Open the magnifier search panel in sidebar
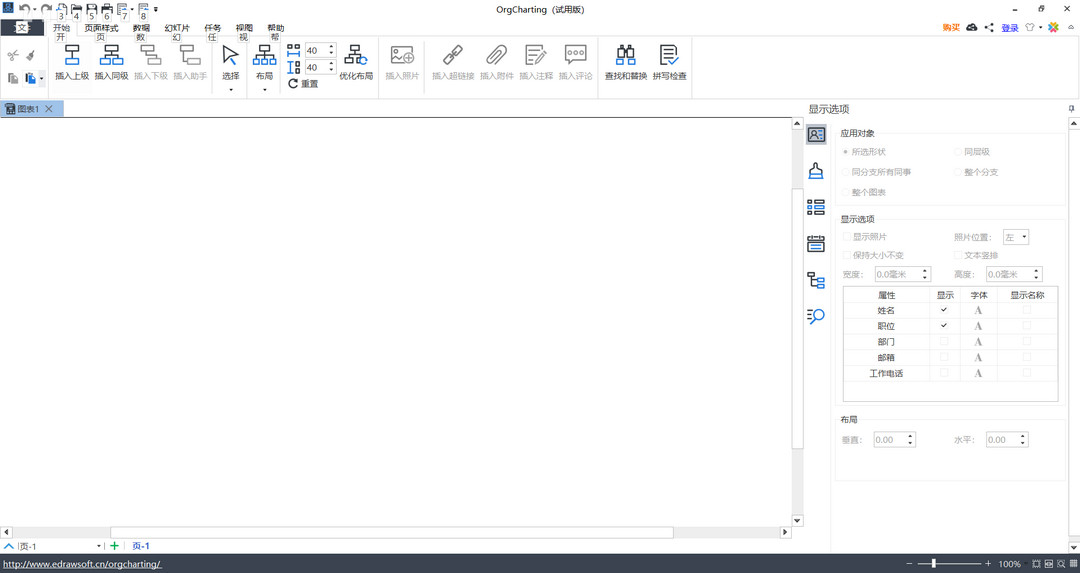The height and width of the screenshot is (573, 1080). point(816,317)
